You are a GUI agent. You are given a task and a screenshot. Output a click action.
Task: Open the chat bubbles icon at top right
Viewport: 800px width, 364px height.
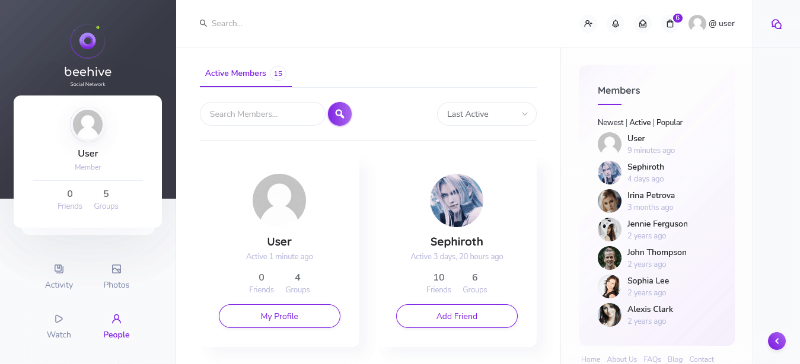776,24
